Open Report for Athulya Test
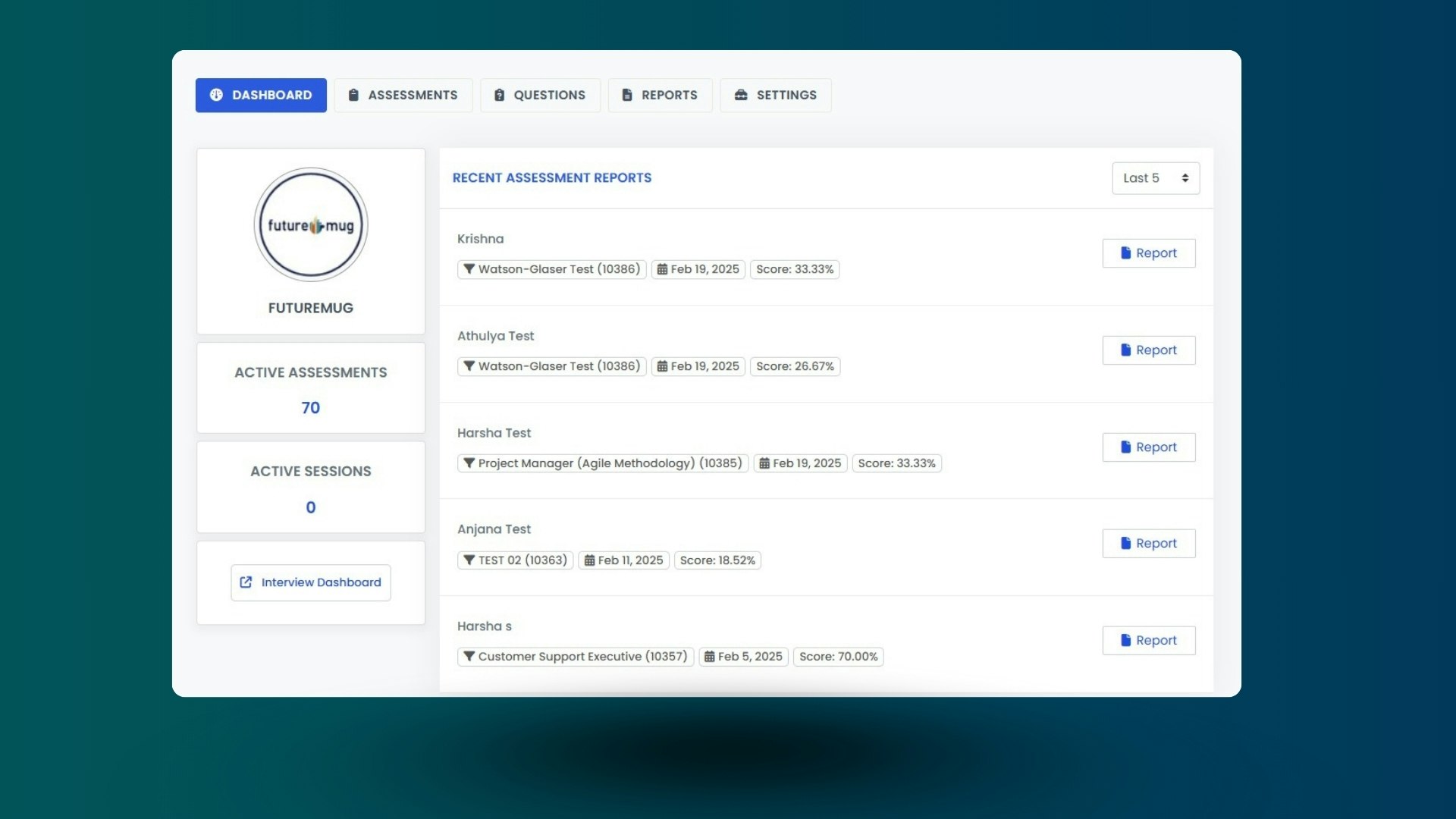 tap(1149, 350)
